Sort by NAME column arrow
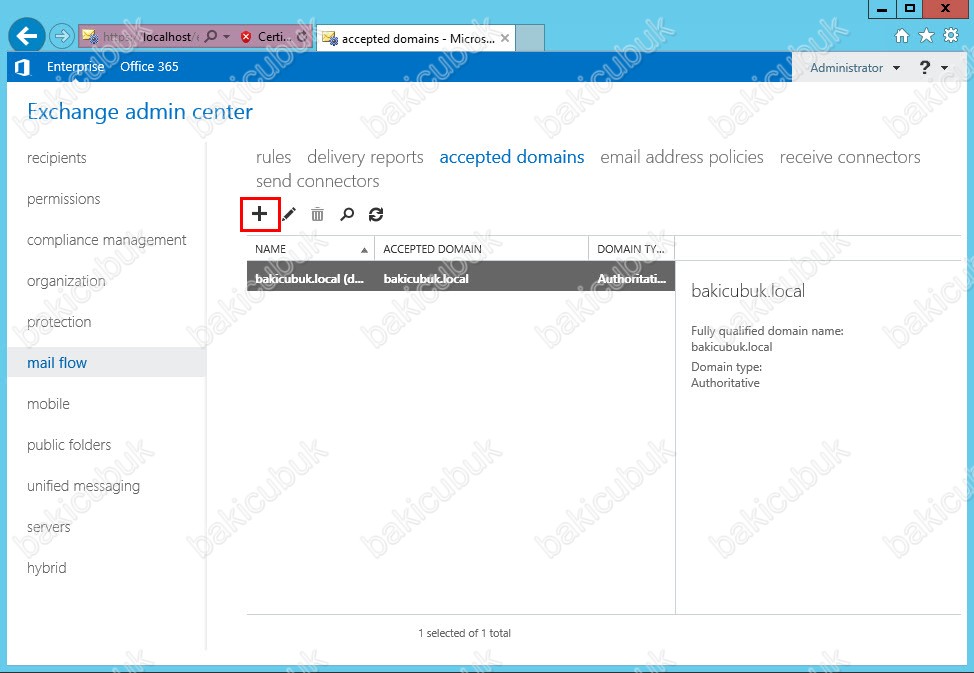The image size is (974, 673). coord(365,250)
